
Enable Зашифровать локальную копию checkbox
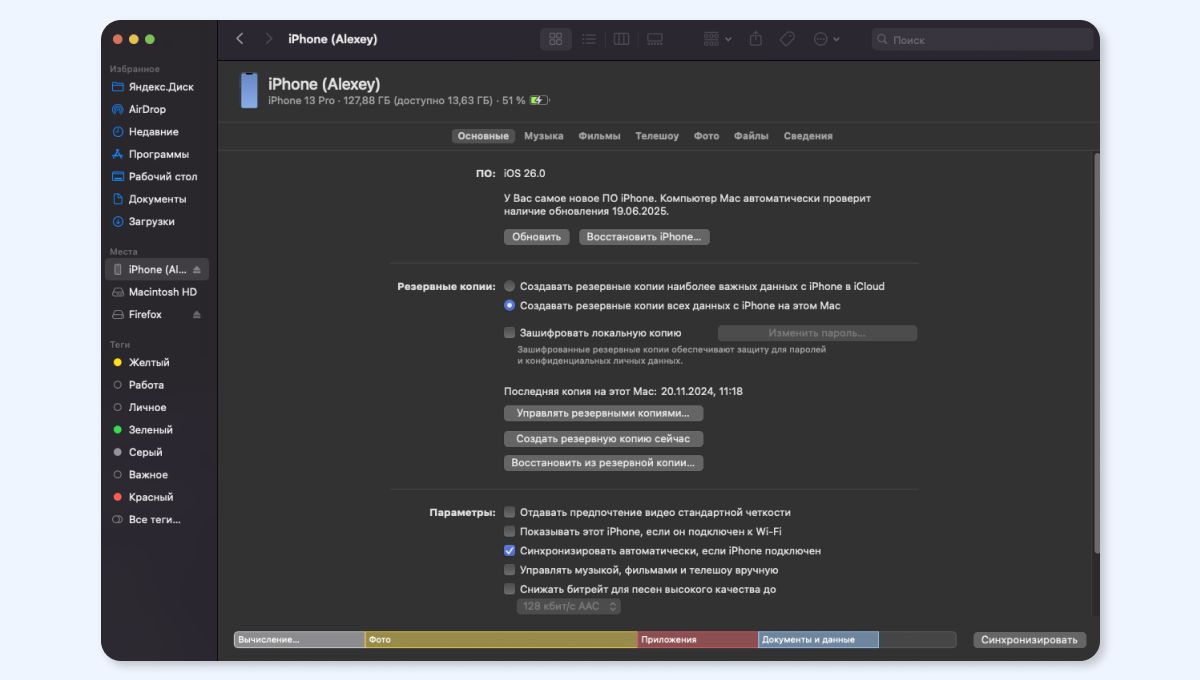click(x=510, y=333)
